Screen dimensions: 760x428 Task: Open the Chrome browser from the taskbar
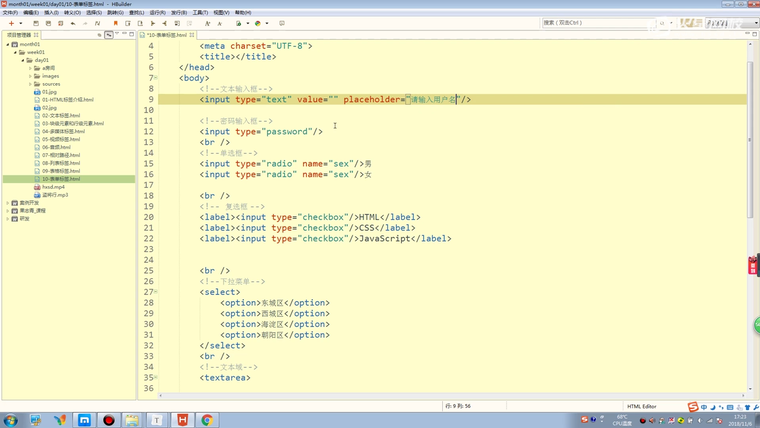click(x=207, y=420)
